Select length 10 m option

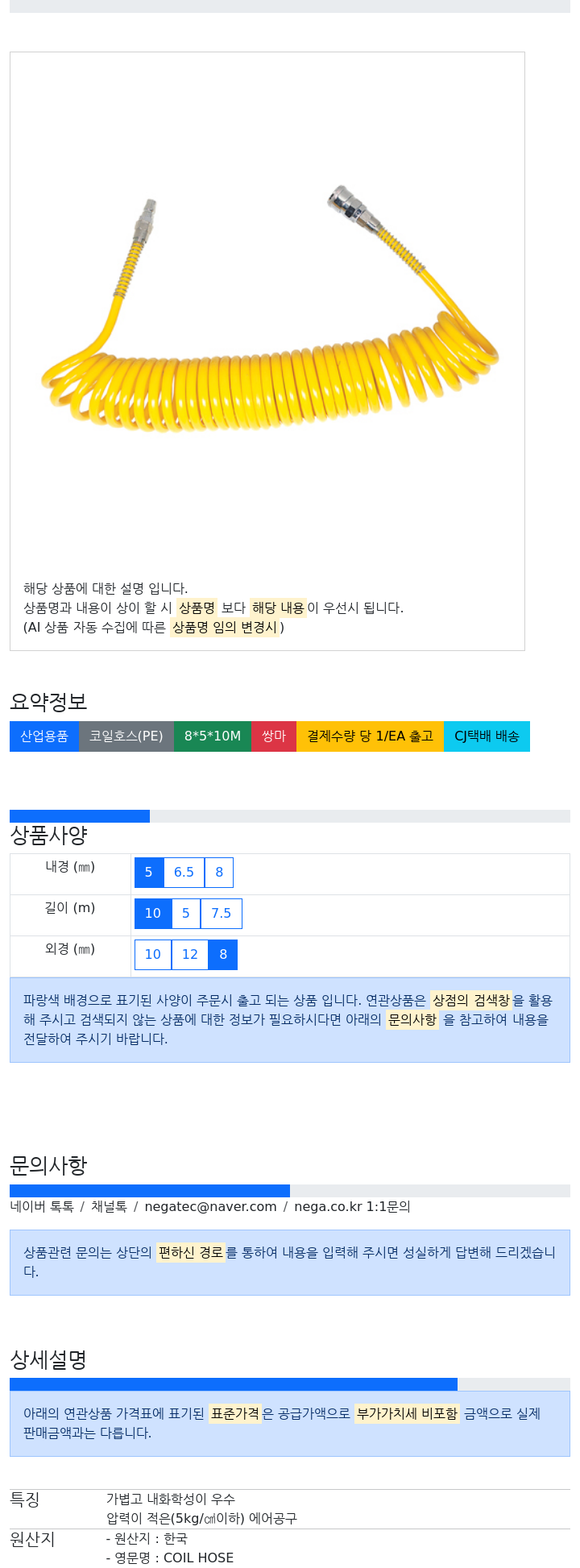coord(153,914)
